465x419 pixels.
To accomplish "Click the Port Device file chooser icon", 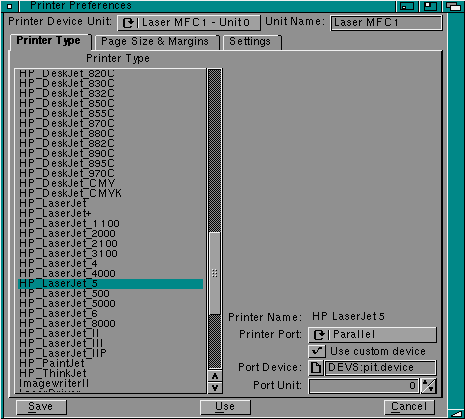I will 316,367.
